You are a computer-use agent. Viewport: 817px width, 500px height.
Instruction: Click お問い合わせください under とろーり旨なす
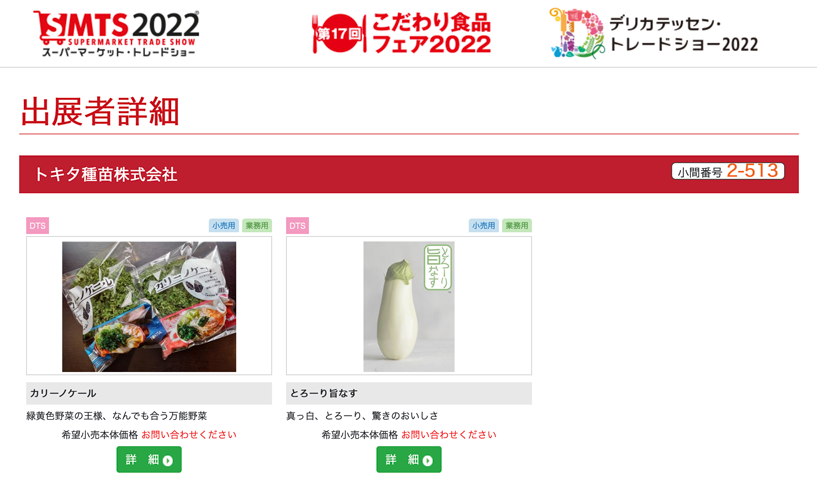449,434
